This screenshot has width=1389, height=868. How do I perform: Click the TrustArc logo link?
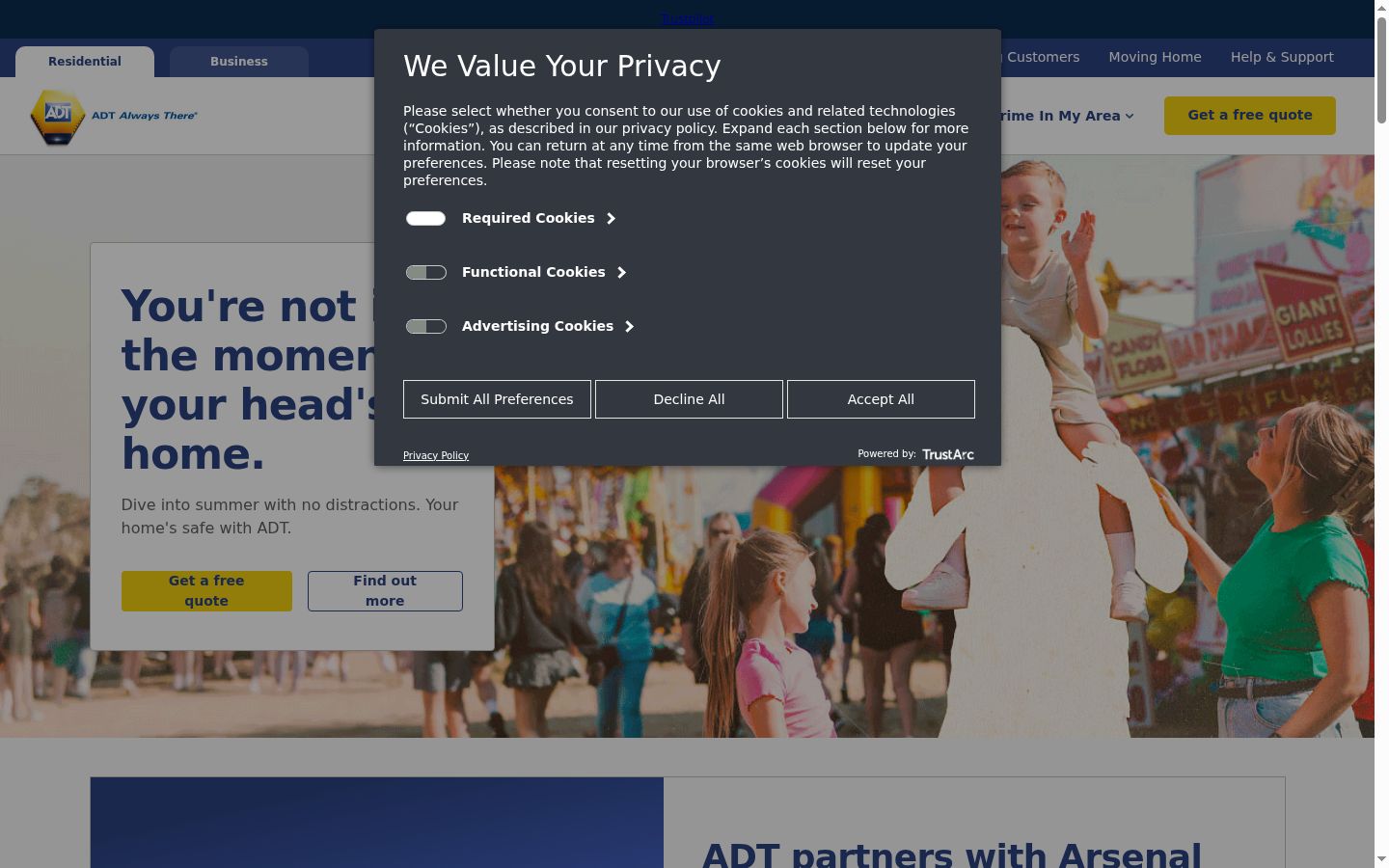(948, 454)
